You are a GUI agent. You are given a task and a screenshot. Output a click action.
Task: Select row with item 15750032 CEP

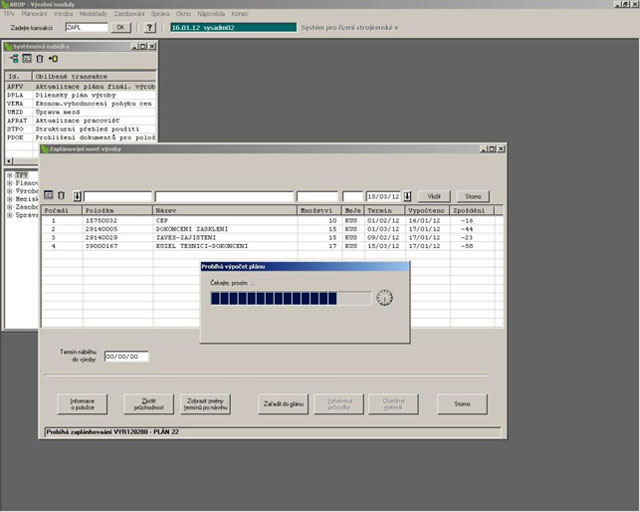(x=272, y=220)
